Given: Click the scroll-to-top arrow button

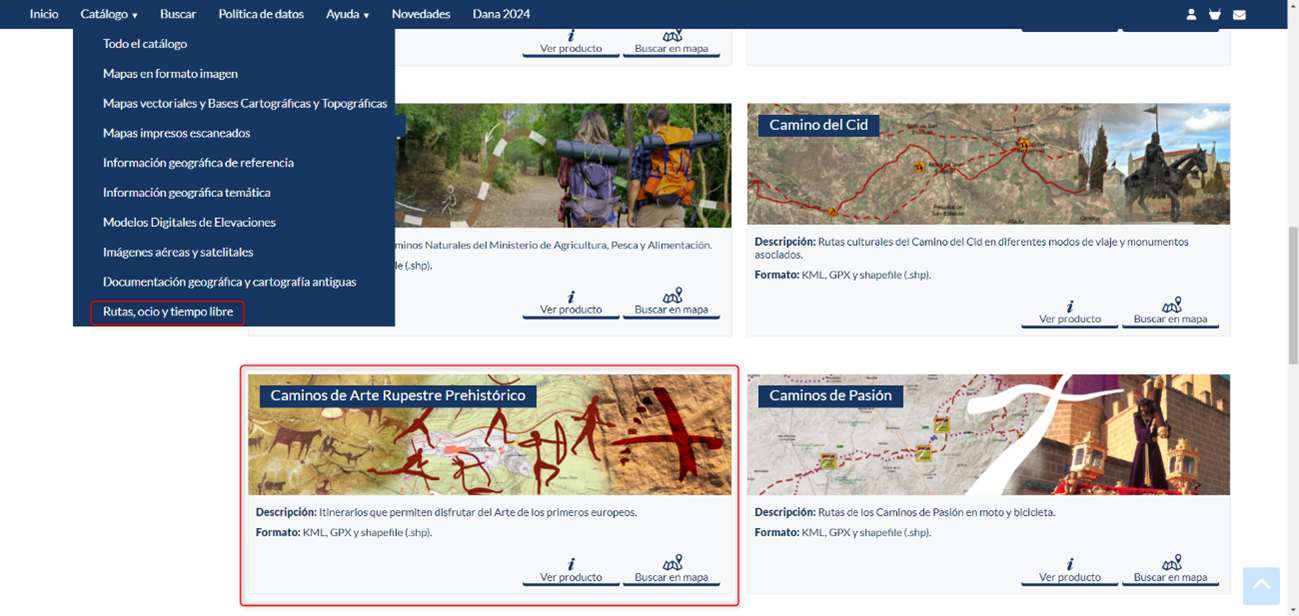Looking at the screenshot, I should click(1261, 586).
